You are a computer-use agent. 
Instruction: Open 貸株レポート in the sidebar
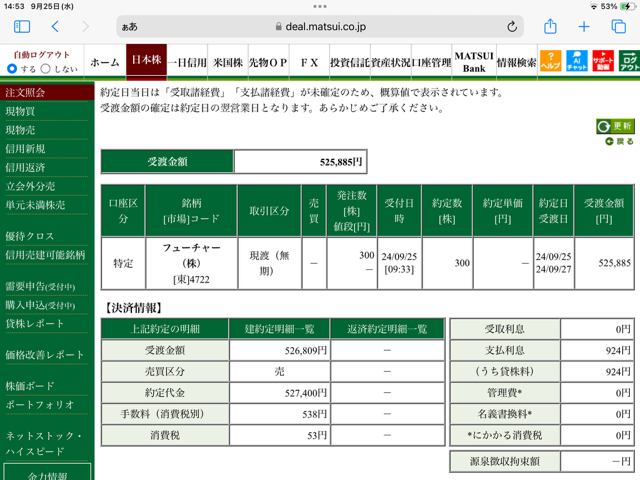35,324
